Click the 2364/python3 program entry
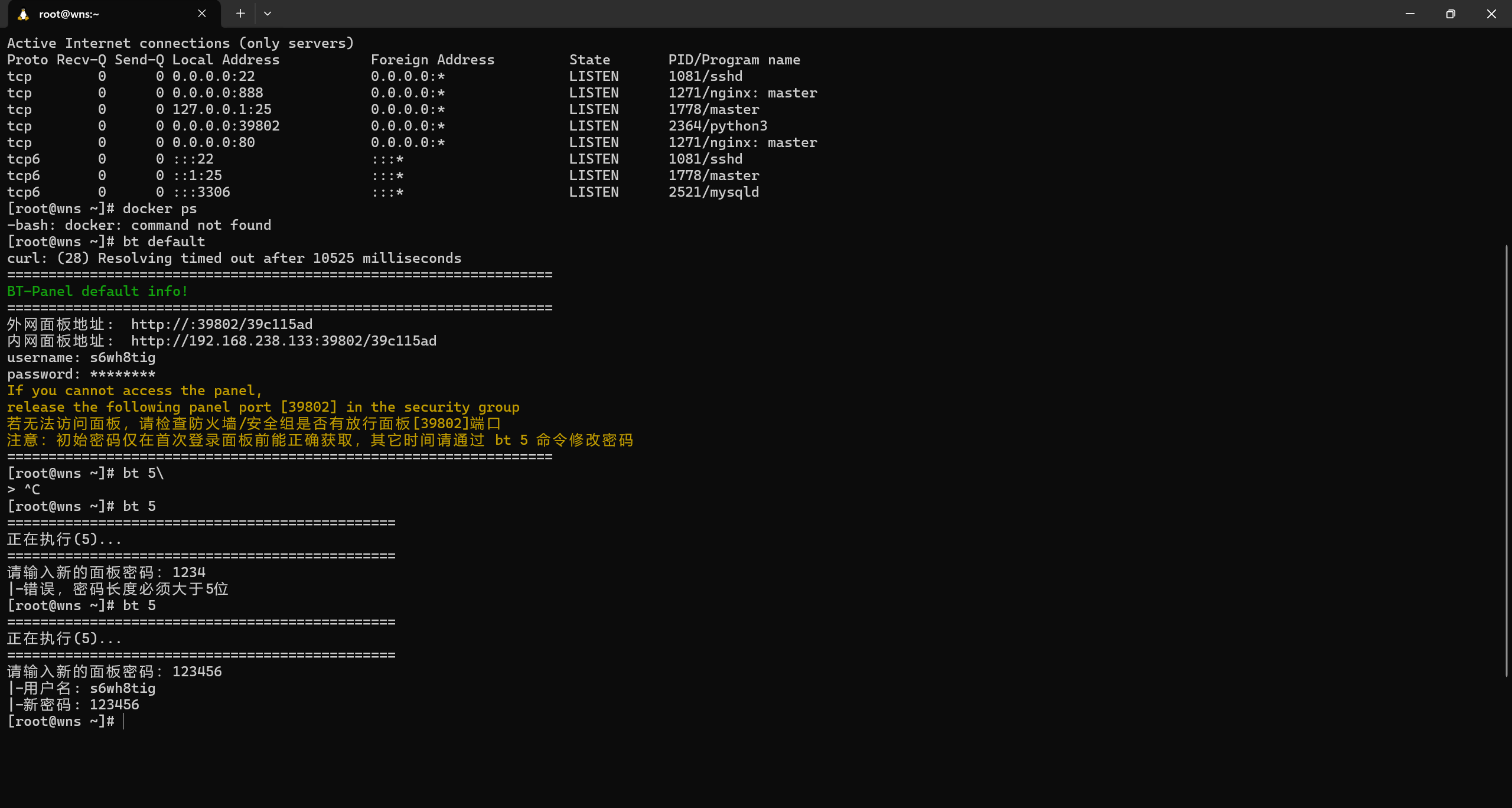The image size is (1512, 808). (718, 126)
